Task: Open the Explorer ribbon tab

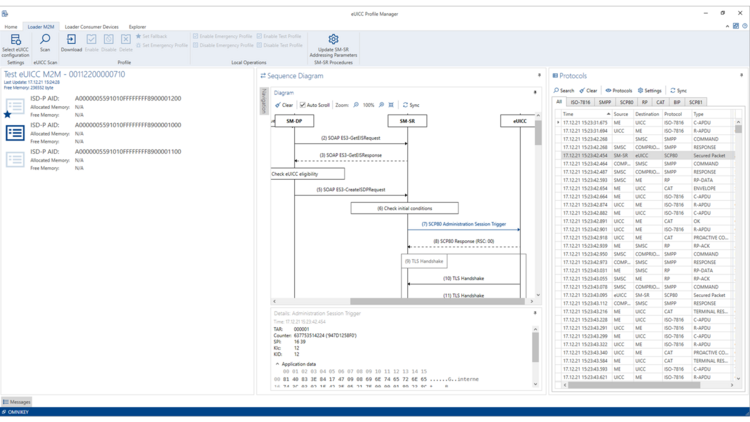Action: [137, 27]
